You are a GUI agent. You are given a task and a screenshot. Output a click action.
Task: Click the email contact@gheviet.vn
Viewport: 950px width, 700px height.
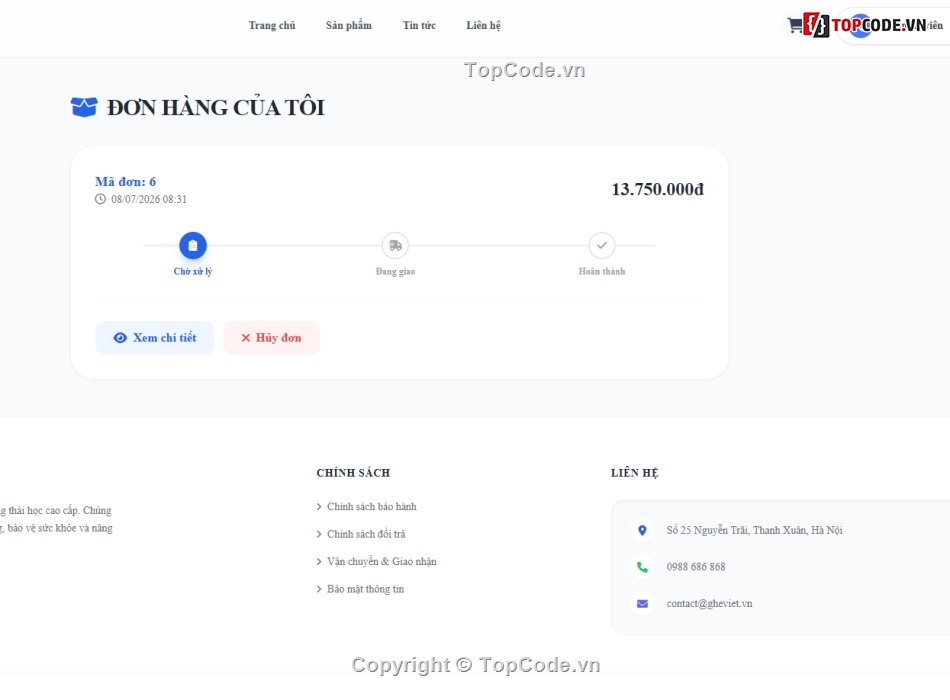(709, 604)
